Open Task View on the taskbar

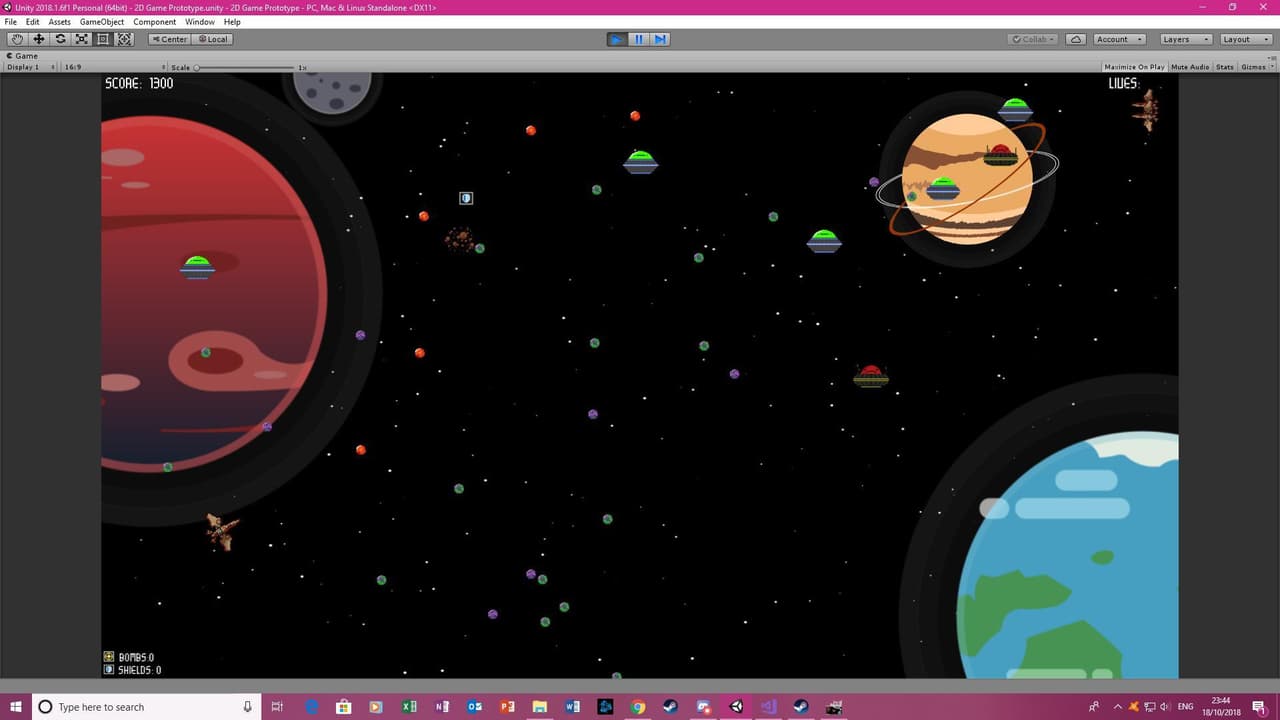pyautogui.click(x=278, y=707)
